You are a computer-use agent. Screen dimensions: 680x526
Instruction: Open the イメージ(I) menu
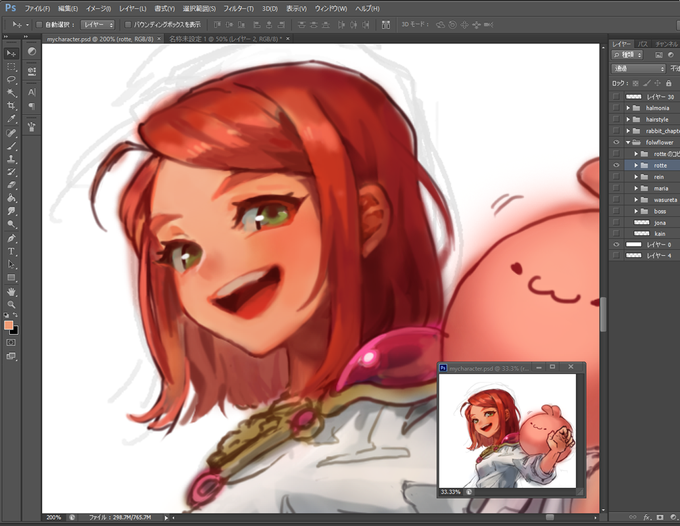(x=98, y=9)
